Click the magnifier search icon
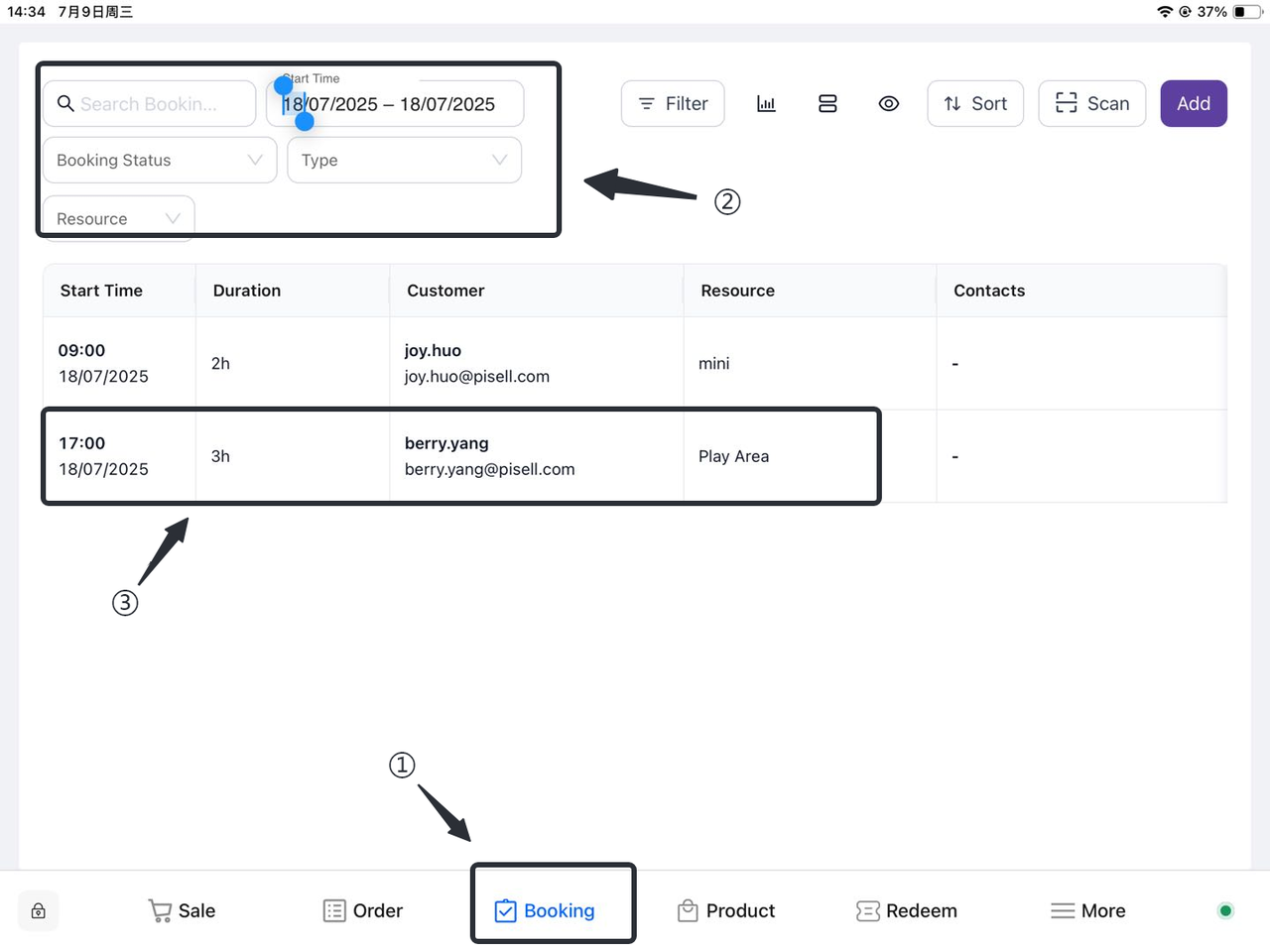Image resolution: width=1270 pixels, height=952 pixels. [65, 104]
